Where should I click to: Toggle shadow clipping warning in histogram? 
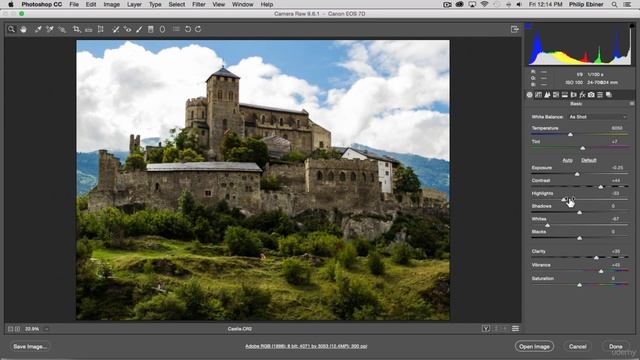click(529, 26)
